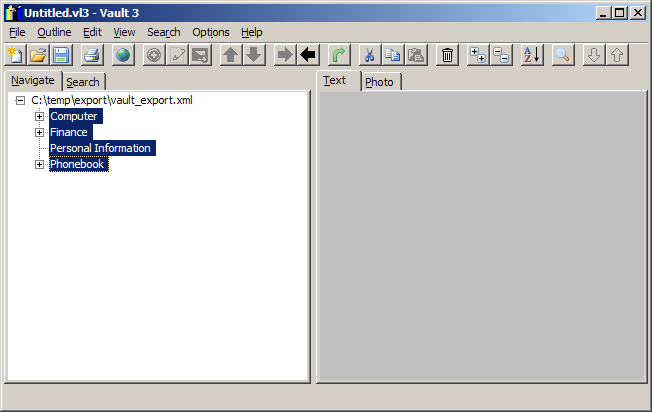Click the Print toolbar icon
Image resolution: width=652 pixels, height=412 pixels.
[92, 55]
